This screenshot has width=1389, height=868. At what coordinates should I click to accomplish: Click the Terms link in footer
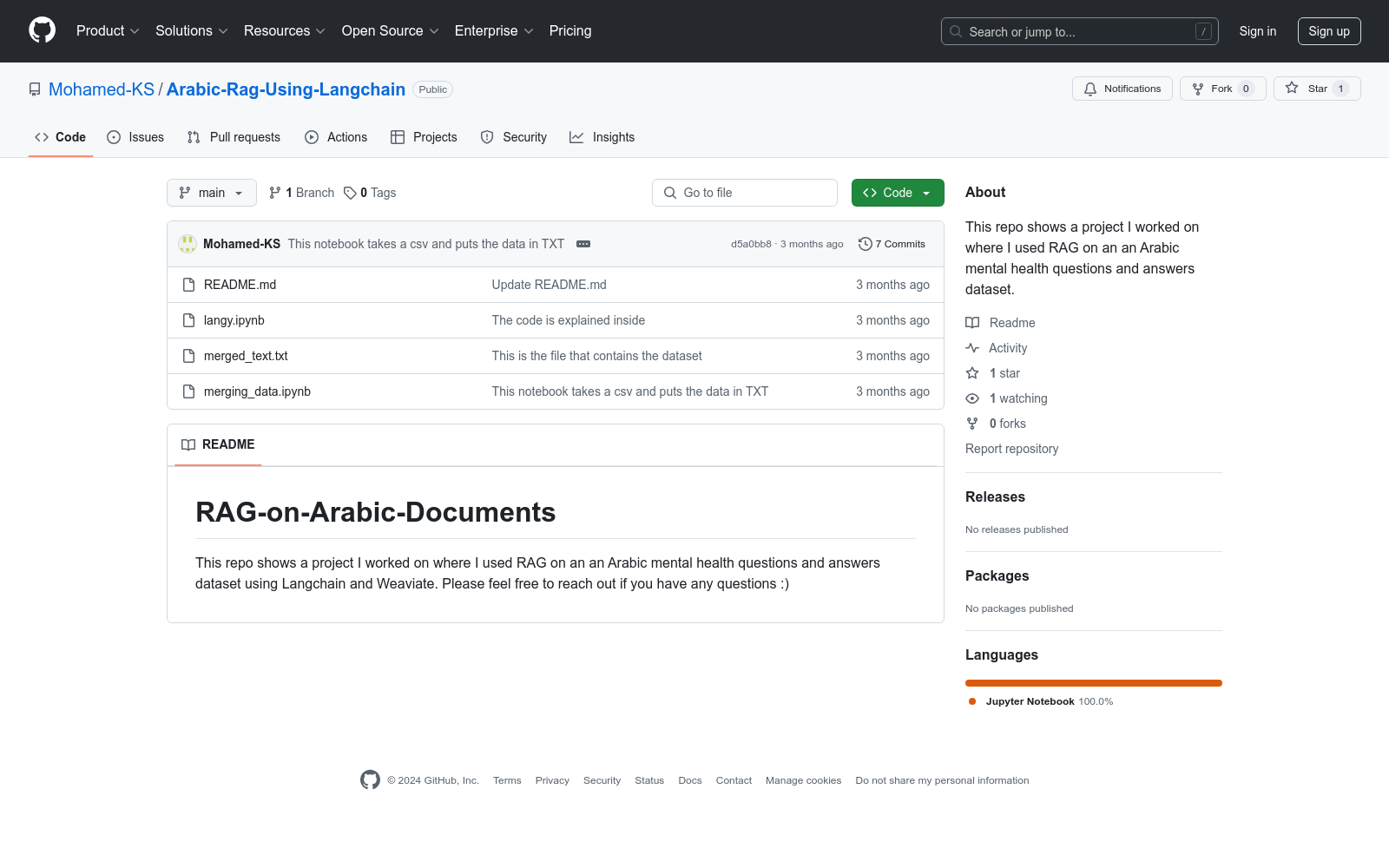click(507, 780)
